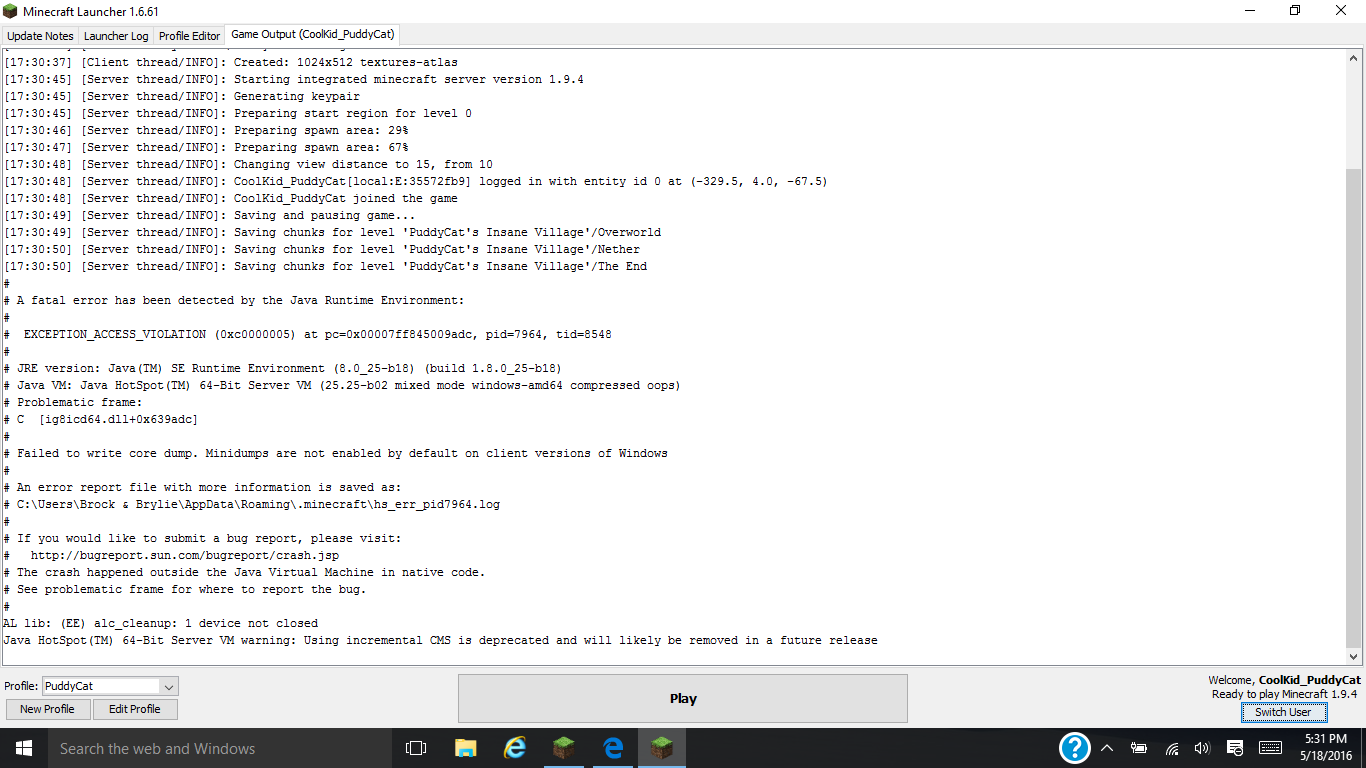This screenshot has height=768, width=1366.
Task: Click the Switch User button
Action: pos(1283,712)
